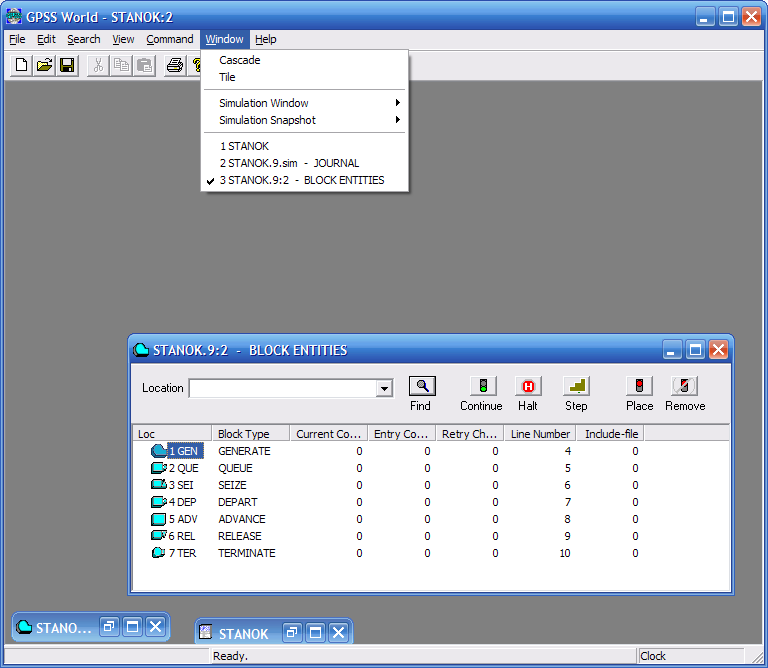Maximize the Block Entities child window
The image size is (768, 668).
tap(695, 350)
